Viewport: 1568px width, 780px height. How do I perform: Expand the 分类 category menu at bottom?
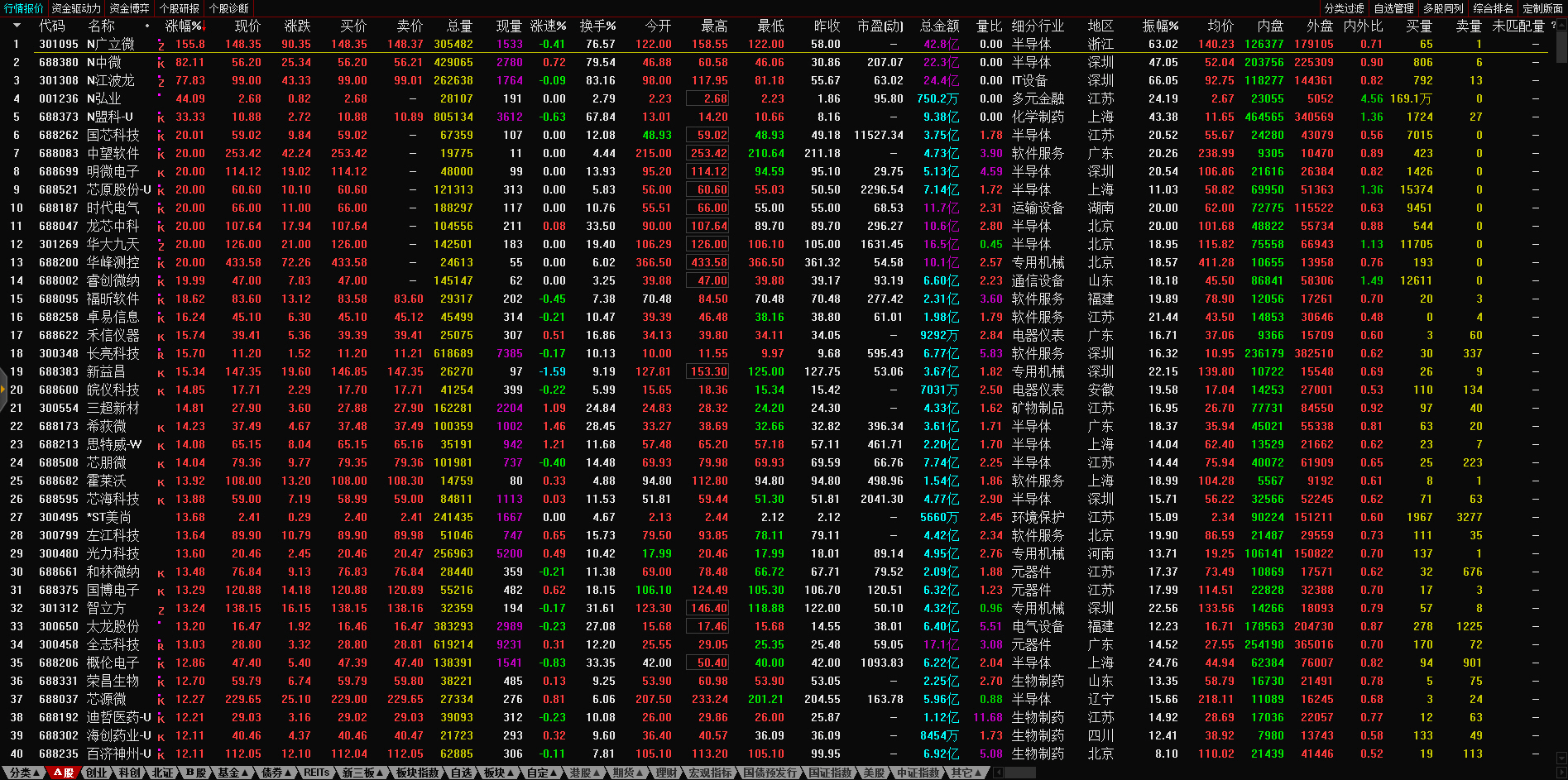pos(25,773)
